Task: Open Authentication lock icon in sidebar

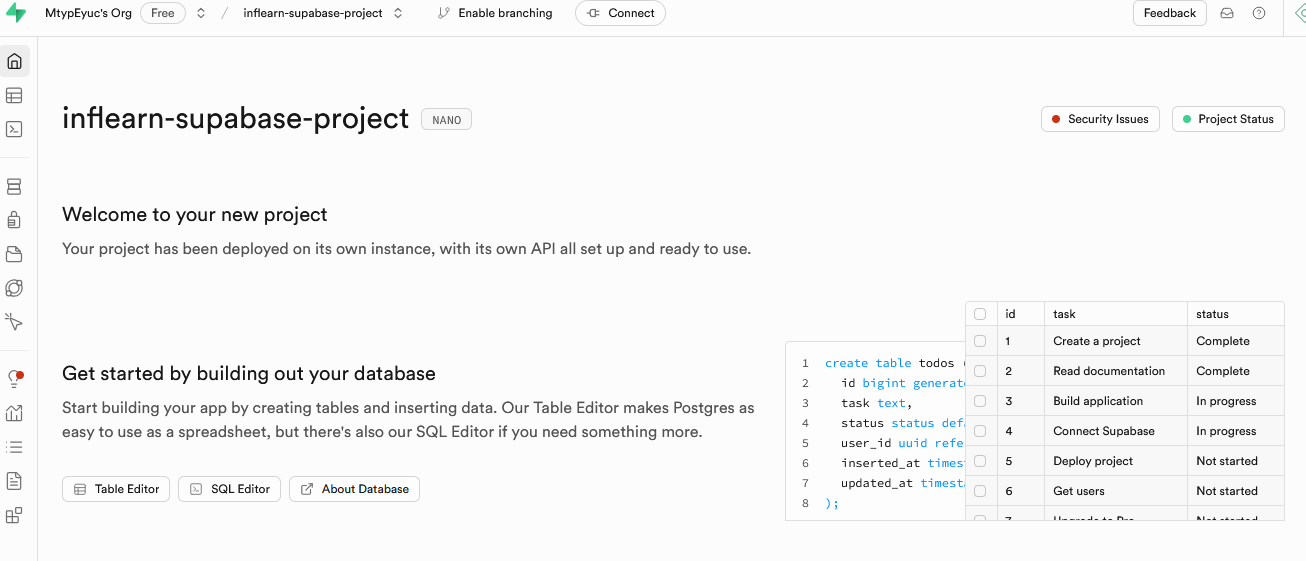Action: click(14, 220)
